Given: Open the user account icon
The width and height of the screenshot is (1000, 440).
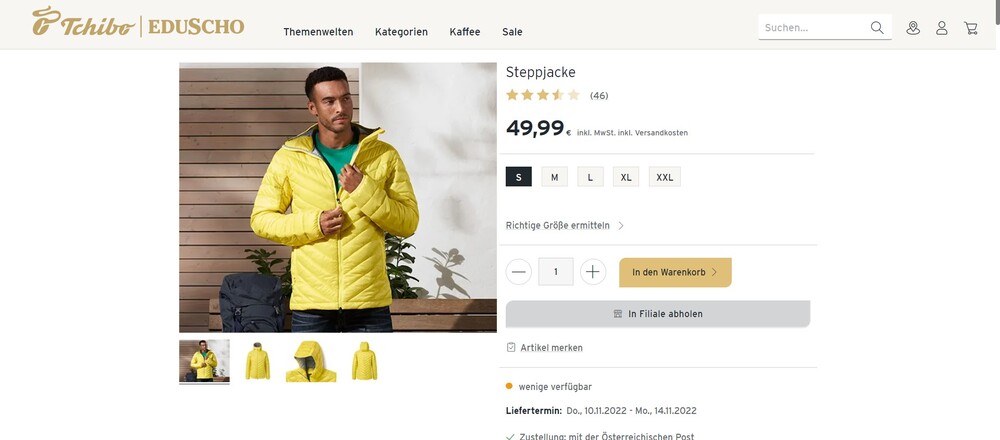Looking at the screenshot, I should coord(942,28).
